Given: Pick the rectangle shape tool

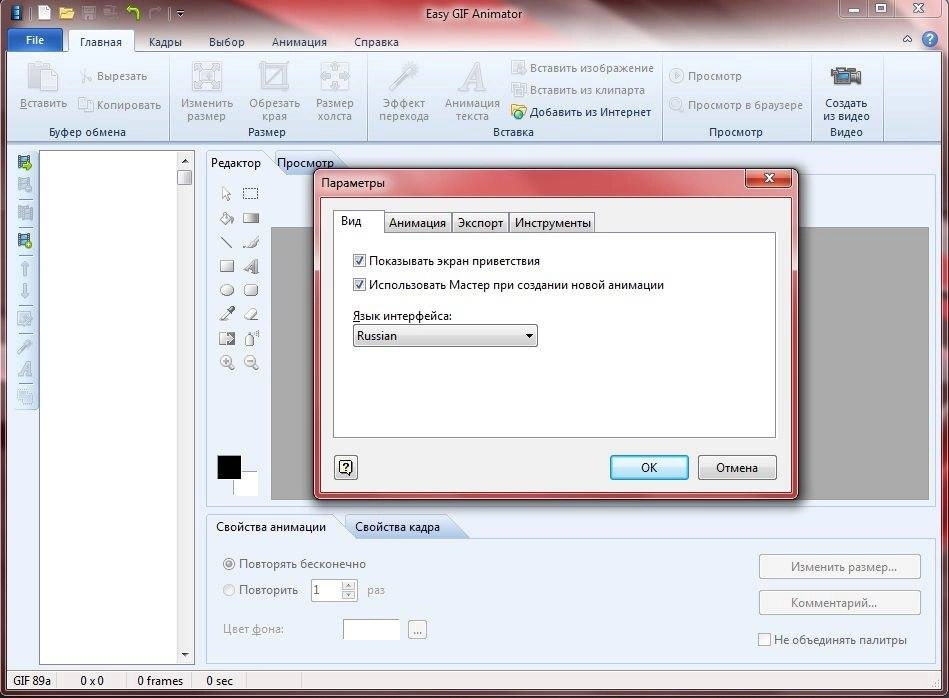Looking at the screenshot, I should [226, 266].
